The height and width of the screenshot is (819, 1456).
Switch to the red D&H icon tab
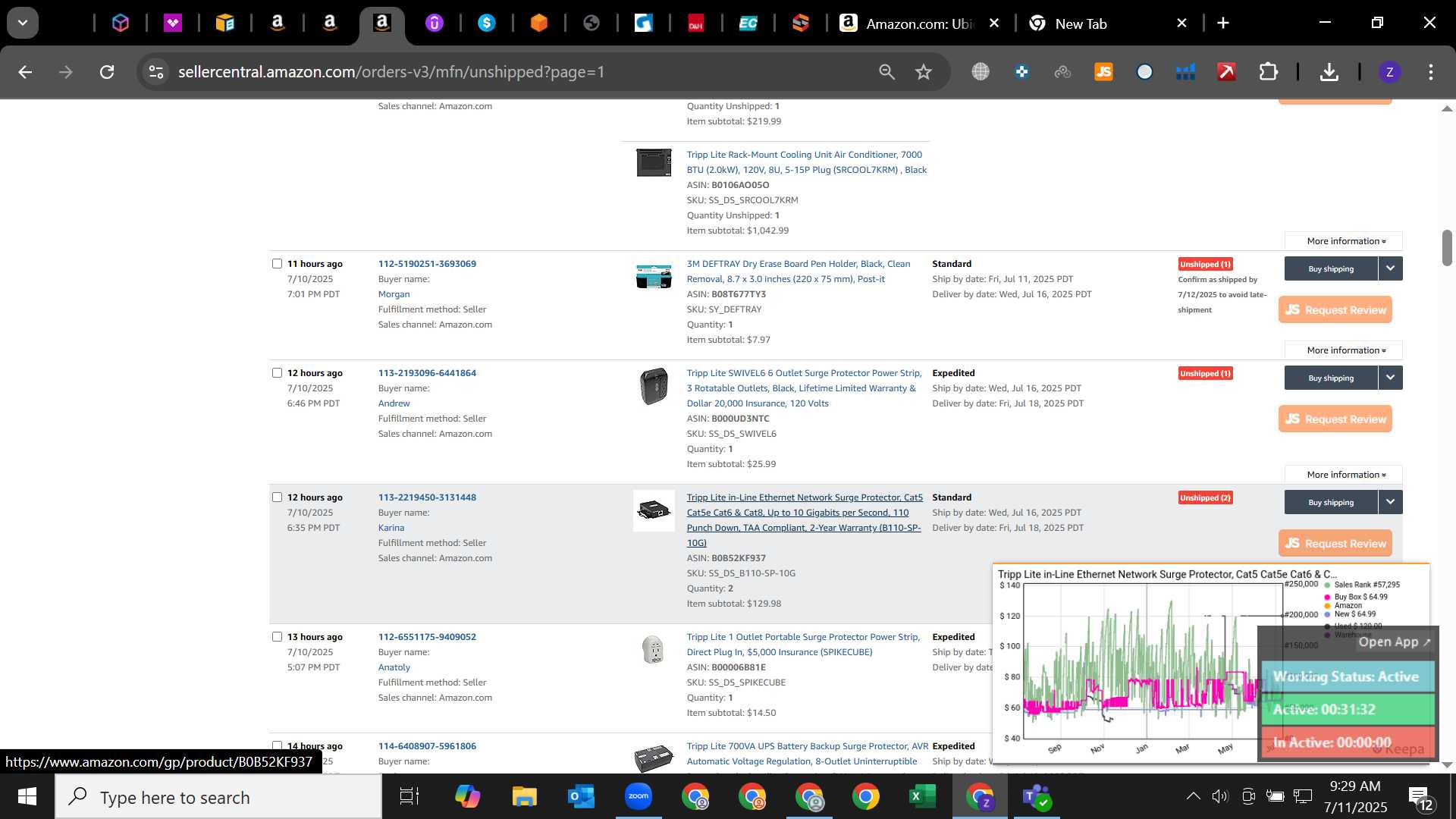click(696, 24)
